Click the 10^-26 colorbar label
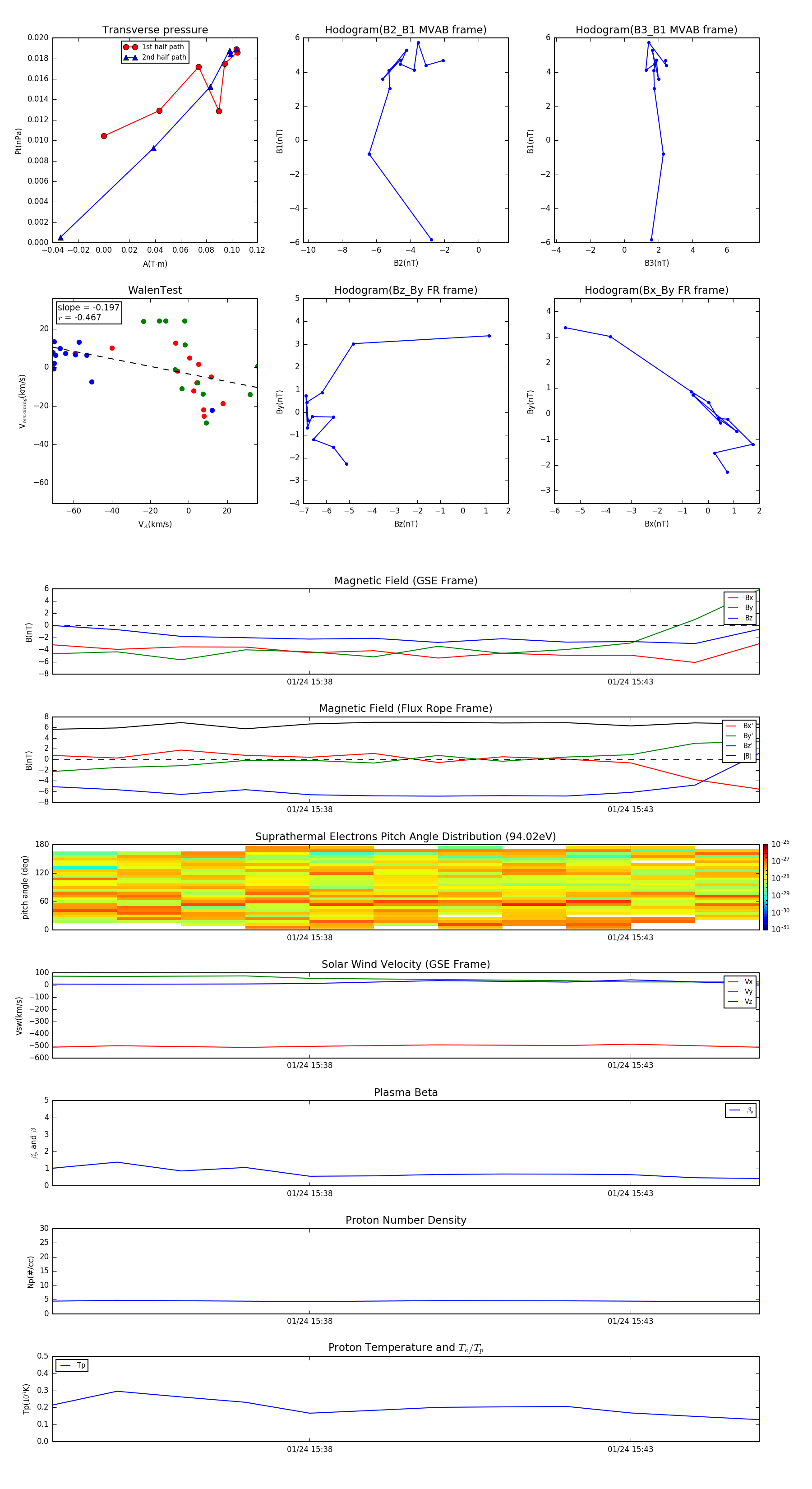The height and width of the screenshot is (1489, 812). (x=780, y=844)
